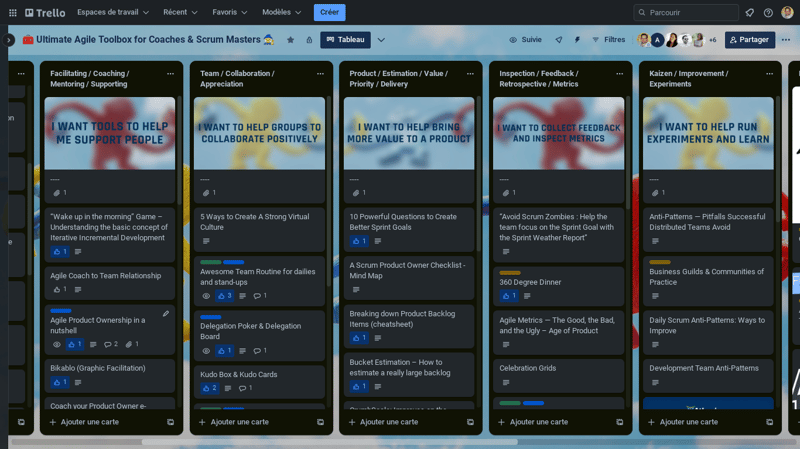This screenshot has height=449, width=800.
Task: Open Inspection / Feedback list actions menu
Action: coord(619,73)
